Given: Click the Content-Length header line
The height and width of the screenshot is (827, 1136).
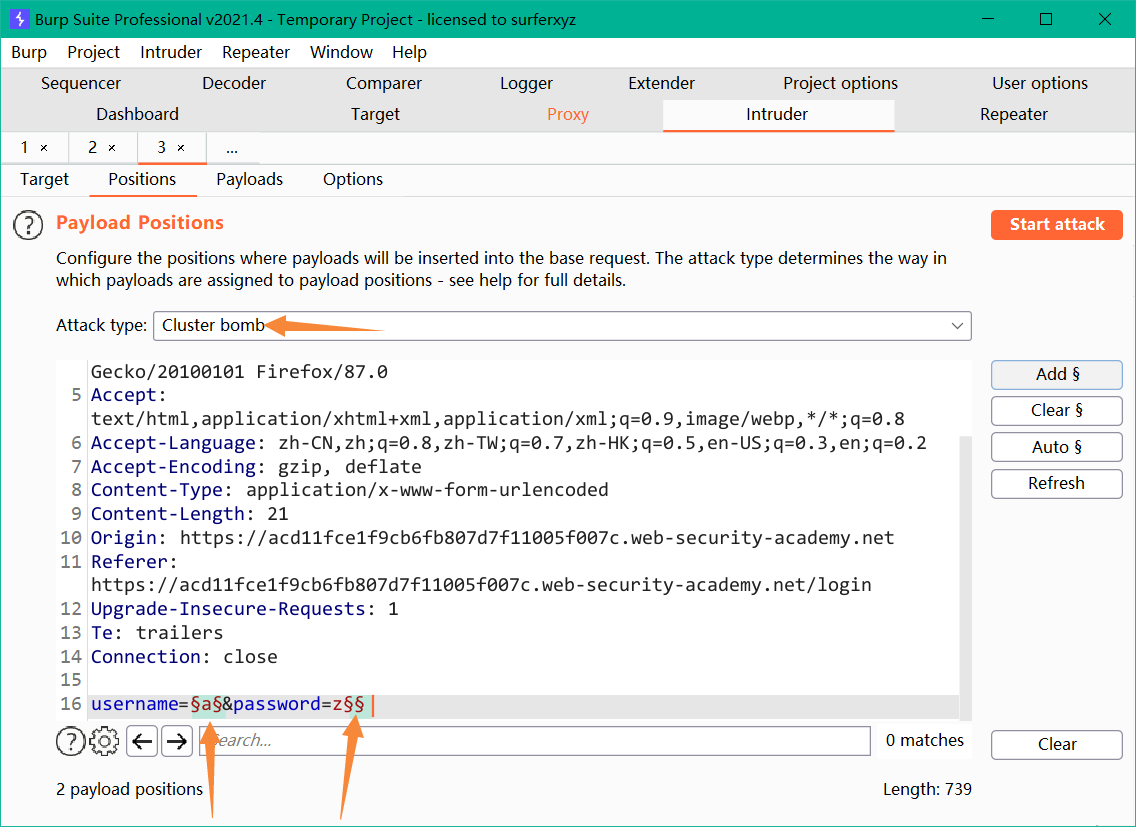Looking at the screenshot, I should click(190, 514).
